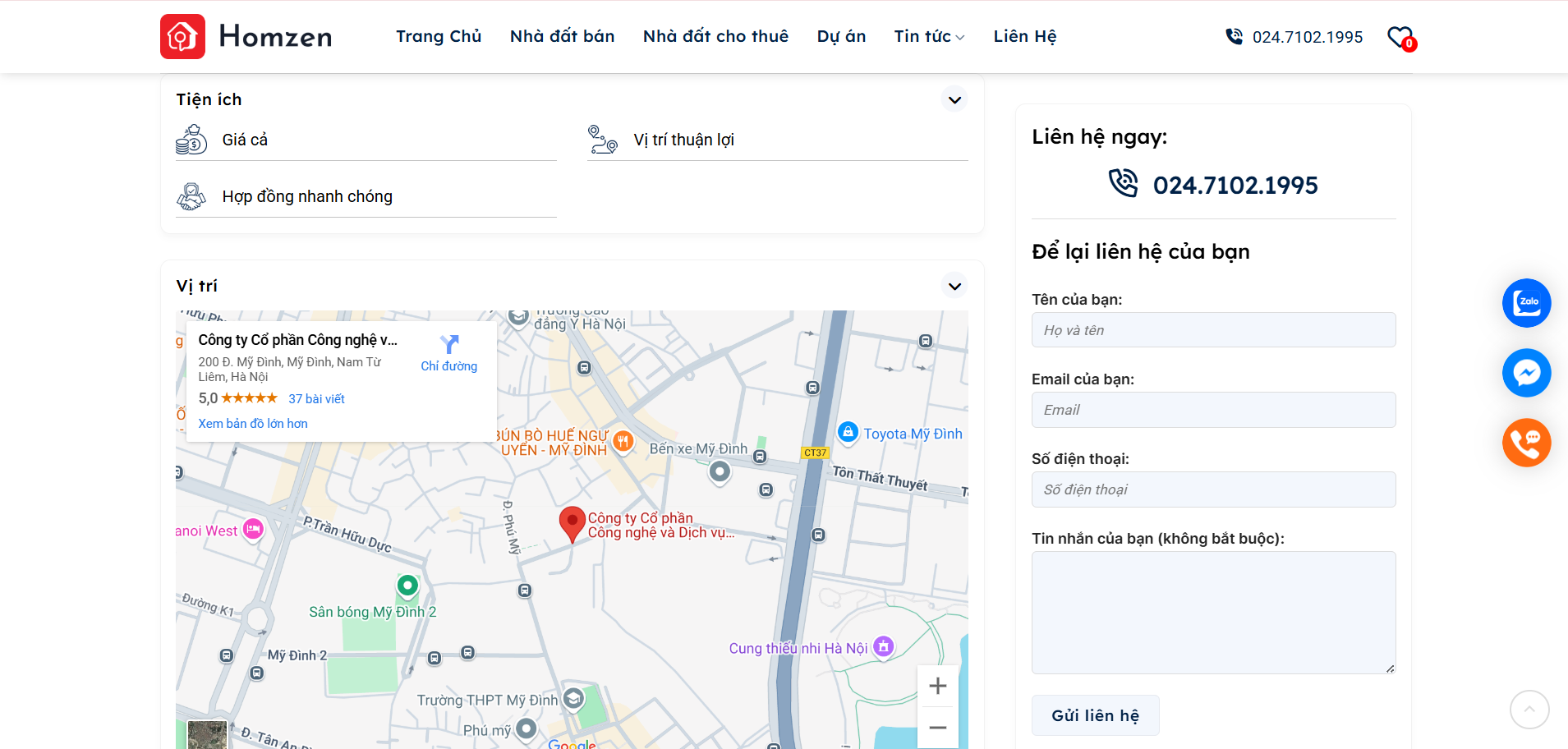
Task: Click the Chỉ đường link text
Action: pos(448,366)
